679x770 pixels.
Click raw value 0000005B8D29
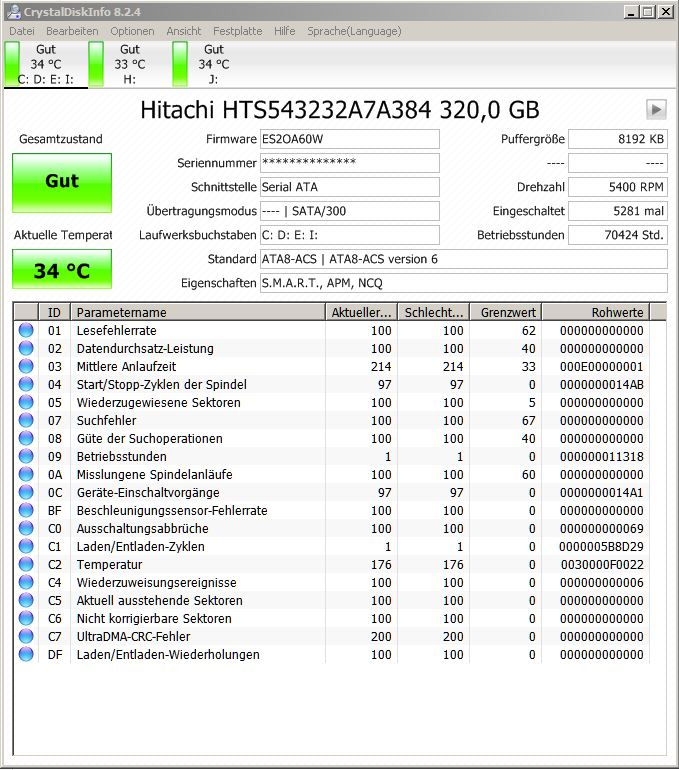(601, 547)
